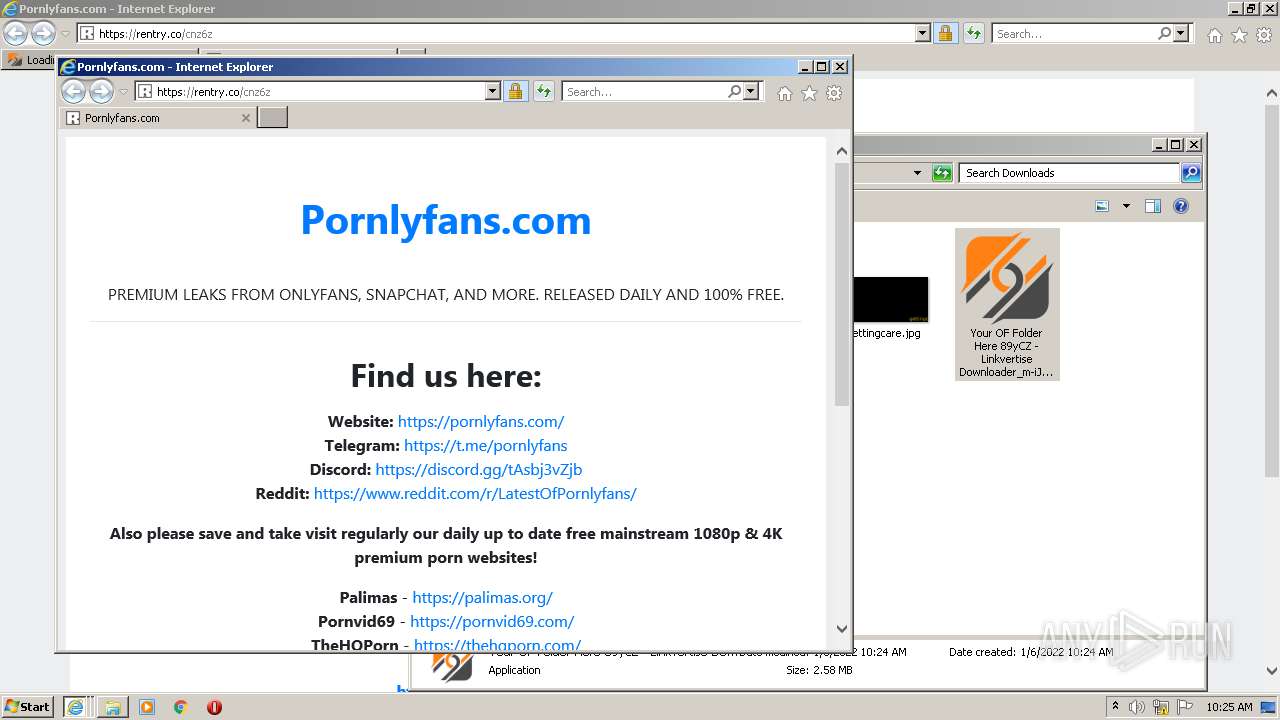Image resolution: width=1280 pixels, height=720 pixels.
Task: Click the Tools gear in the background IE window
Action: (x=1264, y=35)
